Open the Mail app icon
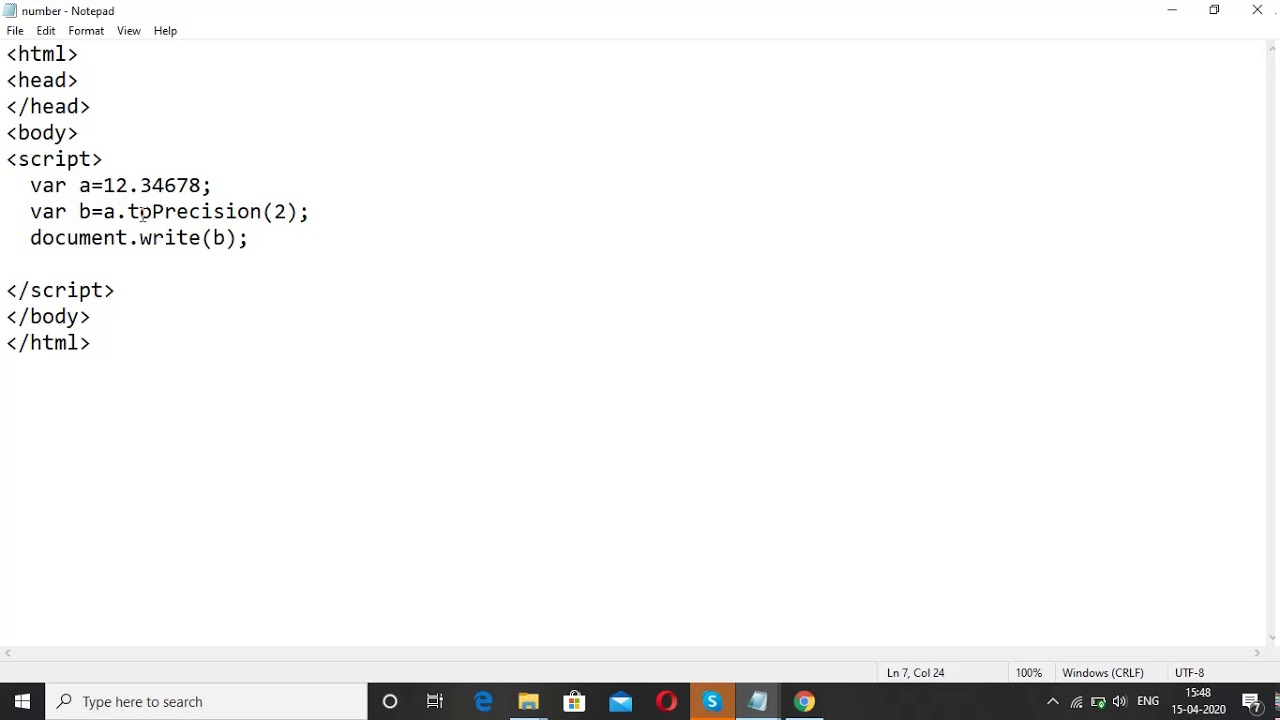 coord(620,702)
